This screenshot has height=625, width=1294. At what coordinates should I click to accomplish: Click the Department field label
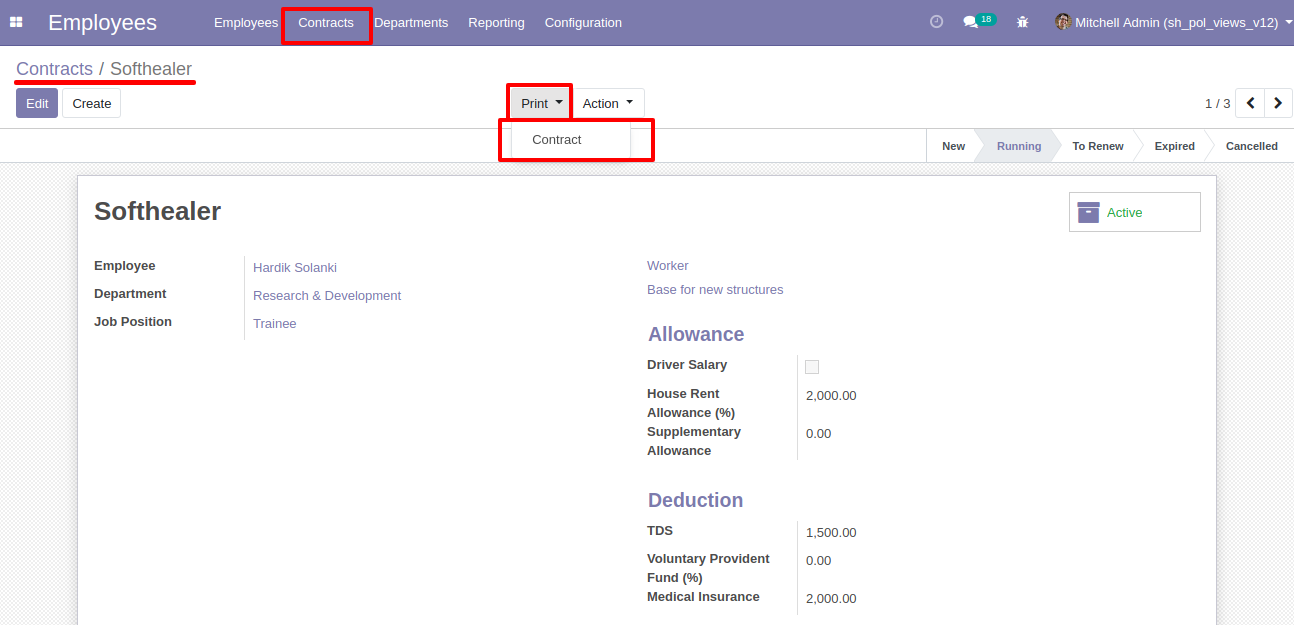(130, 294)
